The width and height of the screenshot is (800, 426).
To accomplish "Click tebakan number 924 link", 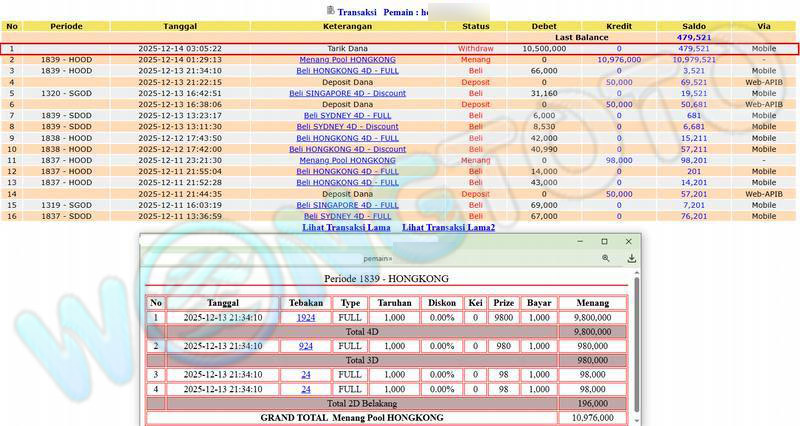I will pos(305,345).
